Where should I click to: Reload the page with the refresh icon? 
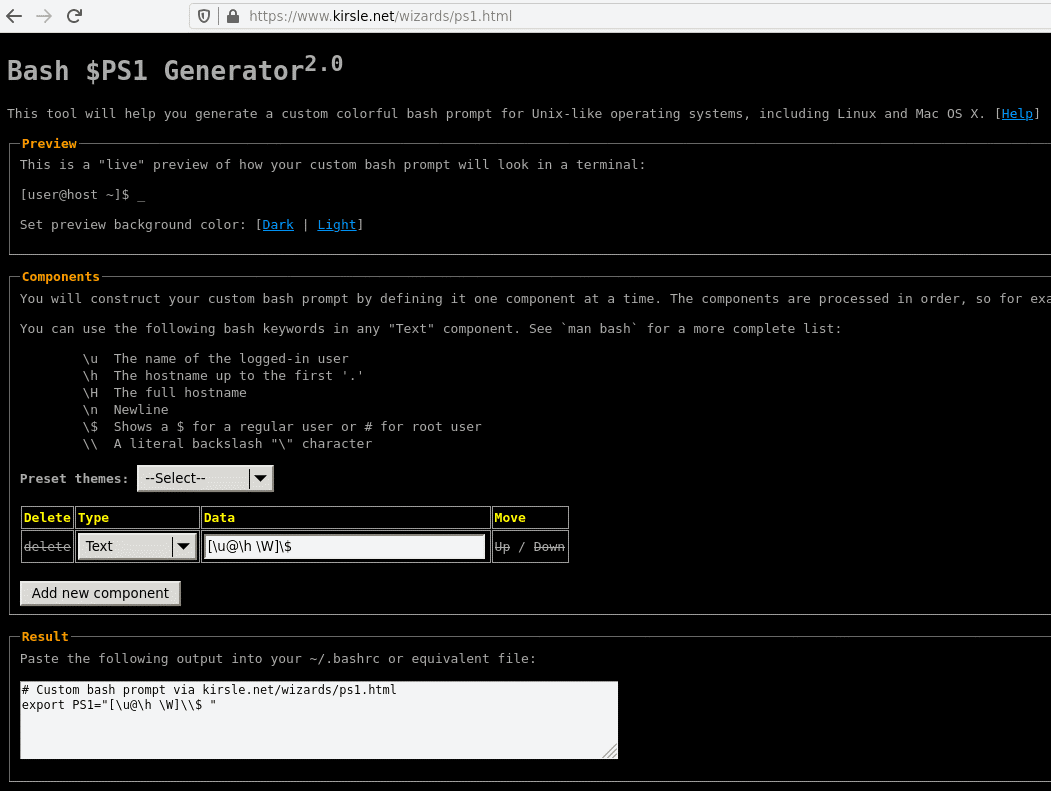pyautogui.click(x=74, y=16)
